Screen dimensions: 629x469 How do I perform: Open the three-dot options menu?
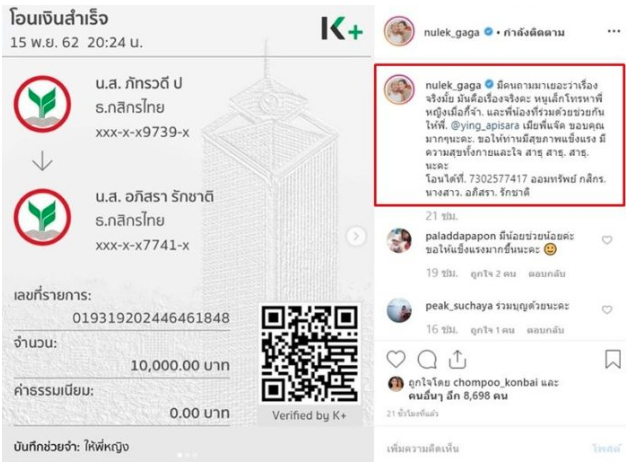click(614, 31)
